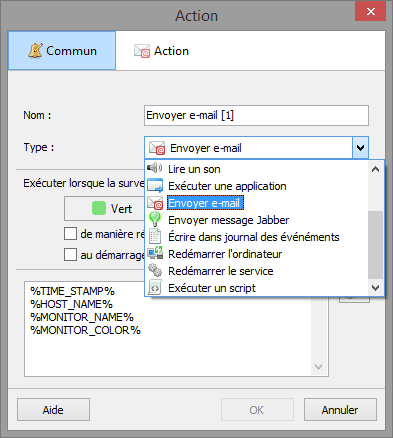Tick the 'au démarrage' checkbox
This screenshot has width=393, height=438.
(70, 255)
